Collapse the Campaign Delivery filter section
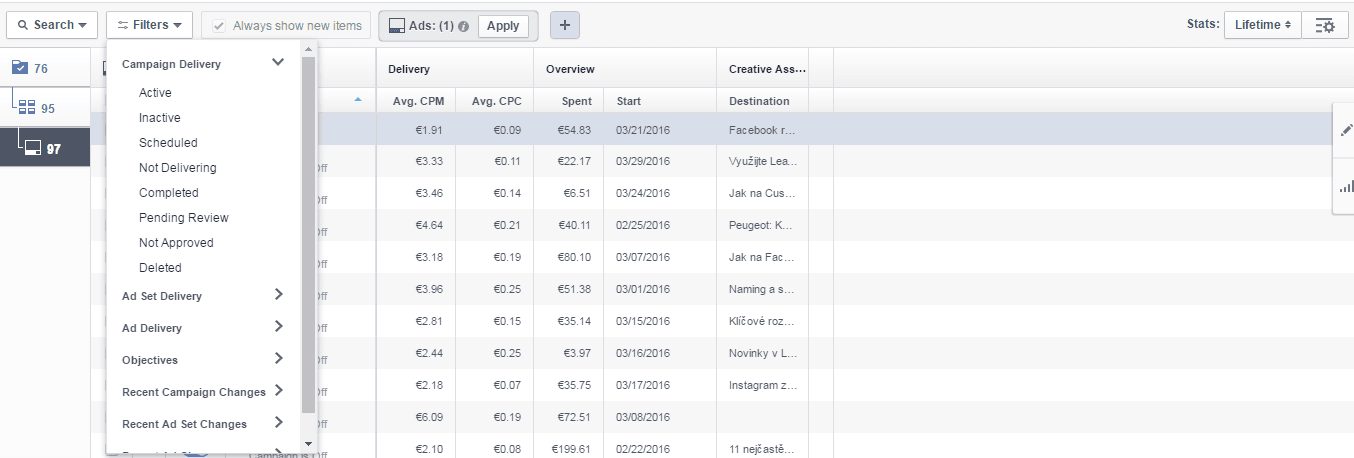The width and height of the screenshot is (1354, 458). point(278,63)
